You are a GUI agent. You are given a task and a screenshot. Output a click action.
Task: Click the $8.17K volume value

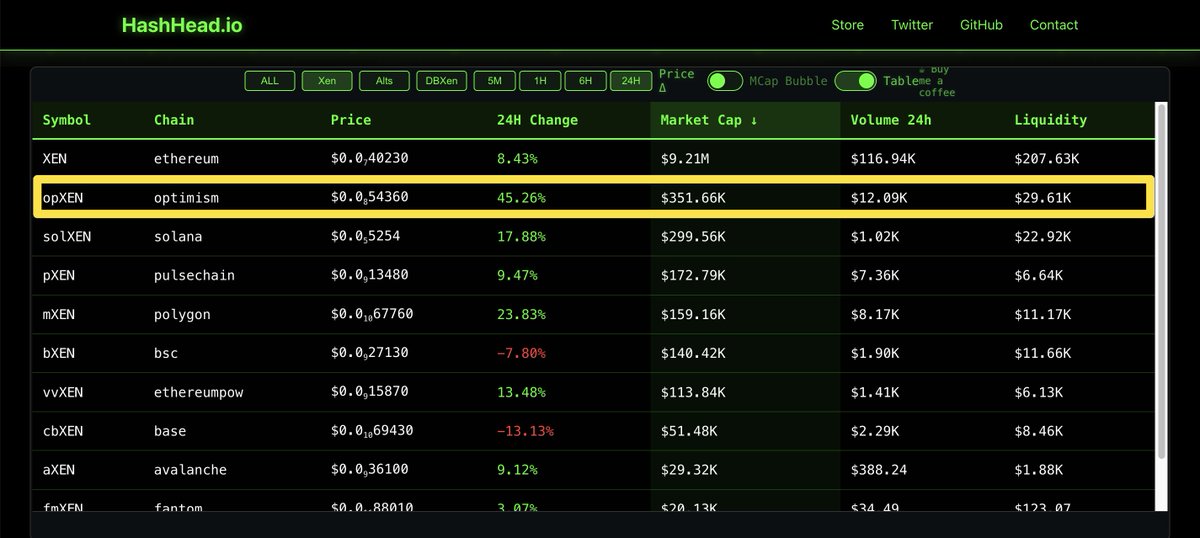875,314
